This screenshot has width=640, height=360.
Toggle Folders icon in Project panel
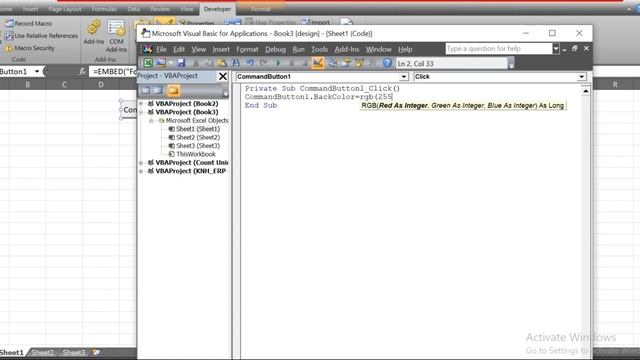click(x=173, y=91)
